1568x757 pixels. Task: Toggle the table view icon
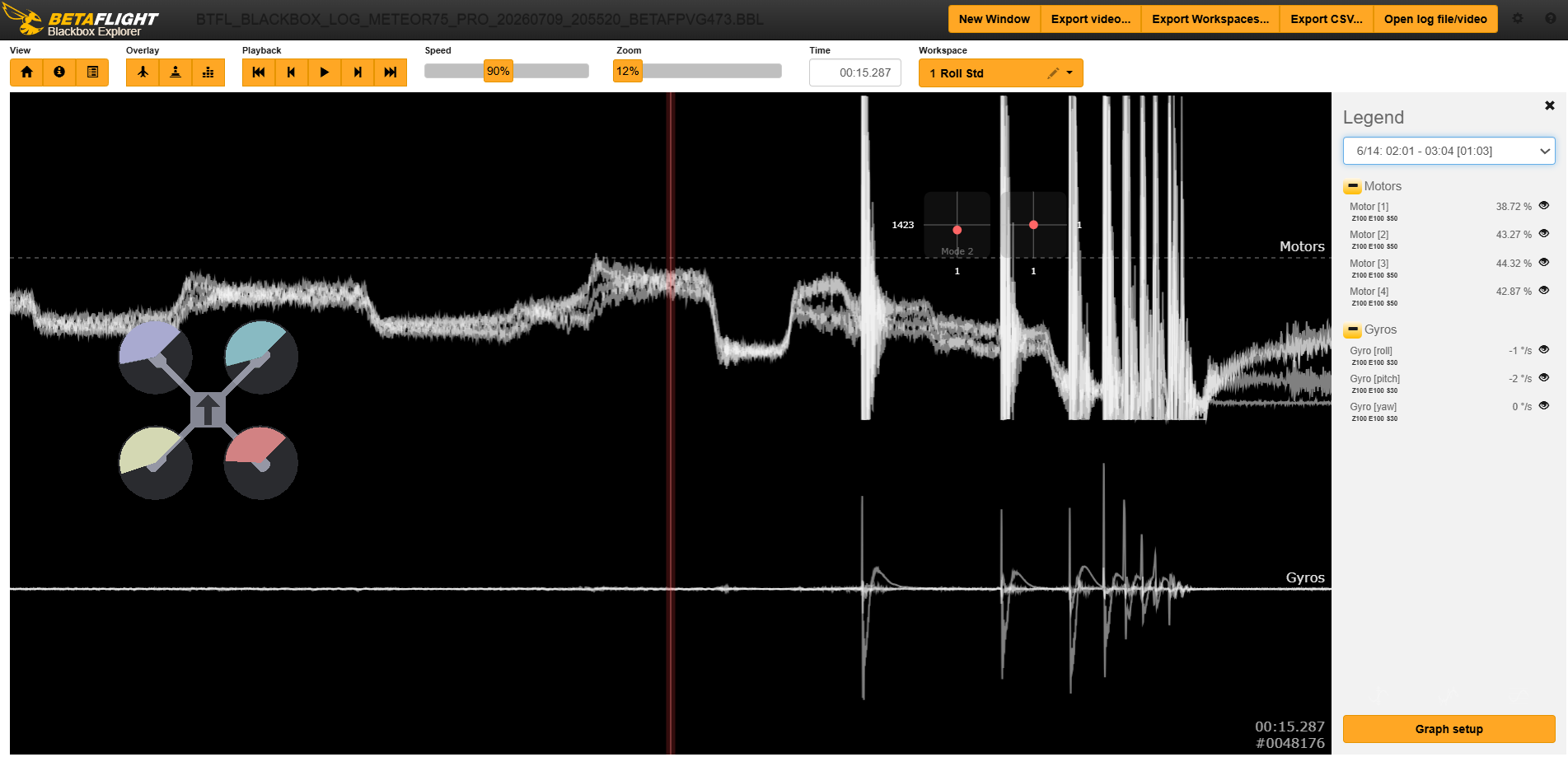tap(92, 72)
